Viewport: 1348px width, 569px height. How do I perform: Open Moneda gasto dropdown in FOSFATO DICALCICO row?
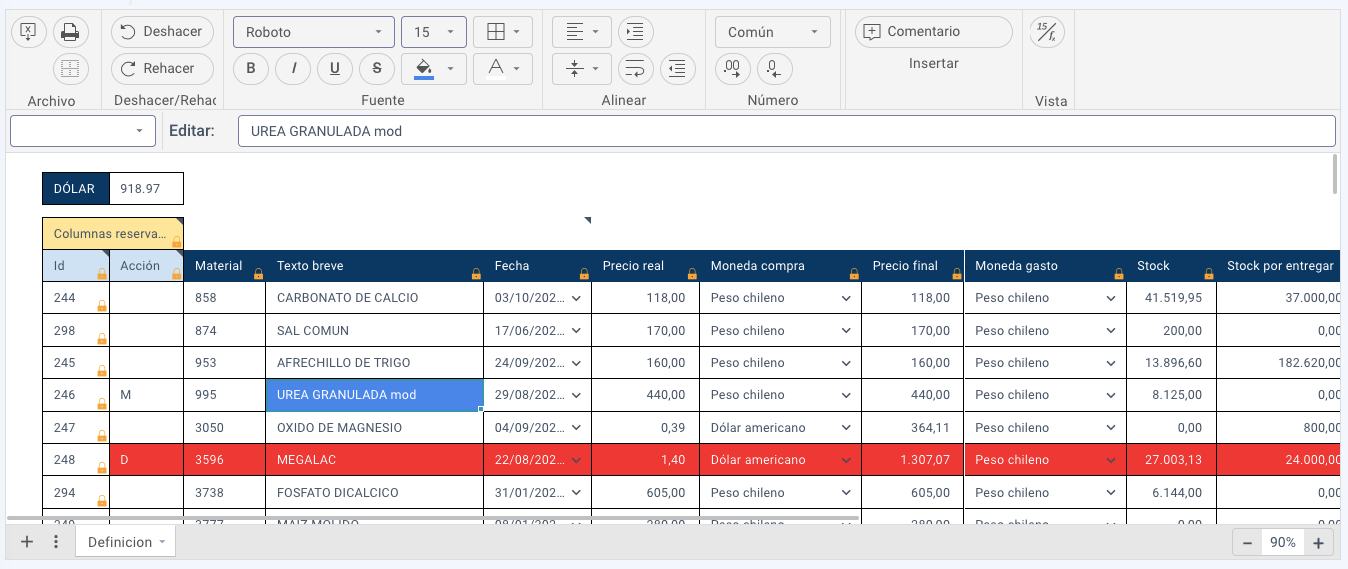(1111, 493)
